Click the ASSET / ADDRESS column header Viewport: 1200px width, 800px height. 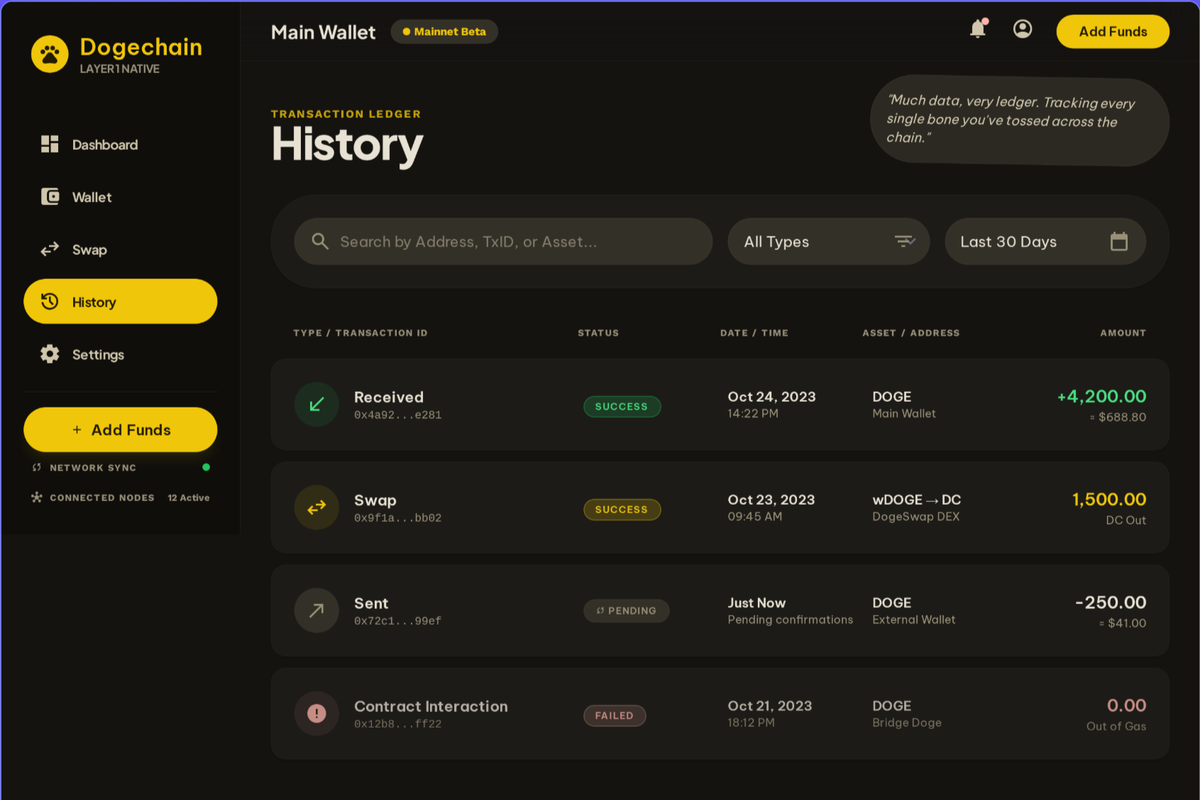click(911, 333)
